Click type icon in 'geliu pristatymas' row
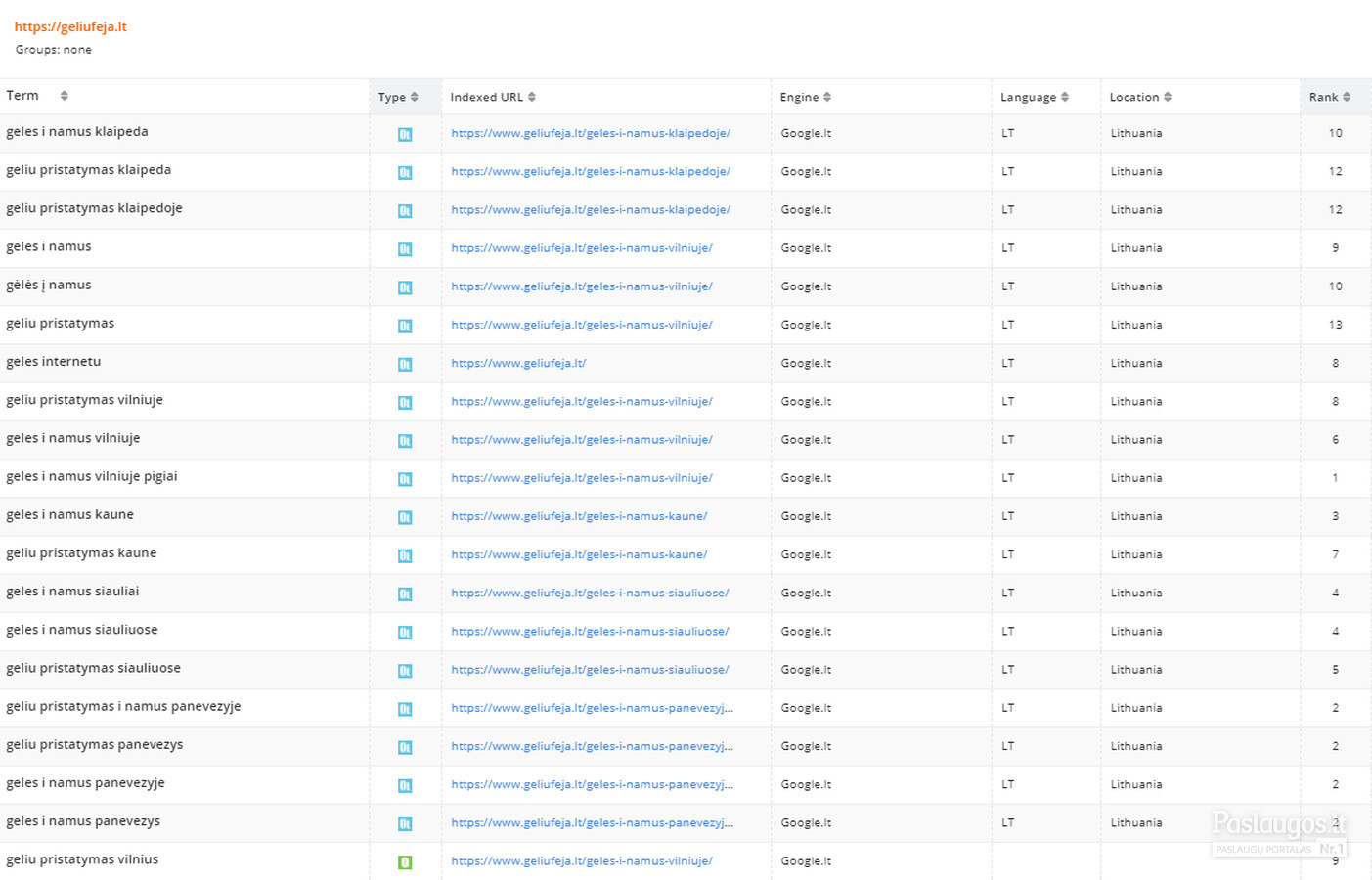The image size is (1372, 880). click(x=405, y=326)
